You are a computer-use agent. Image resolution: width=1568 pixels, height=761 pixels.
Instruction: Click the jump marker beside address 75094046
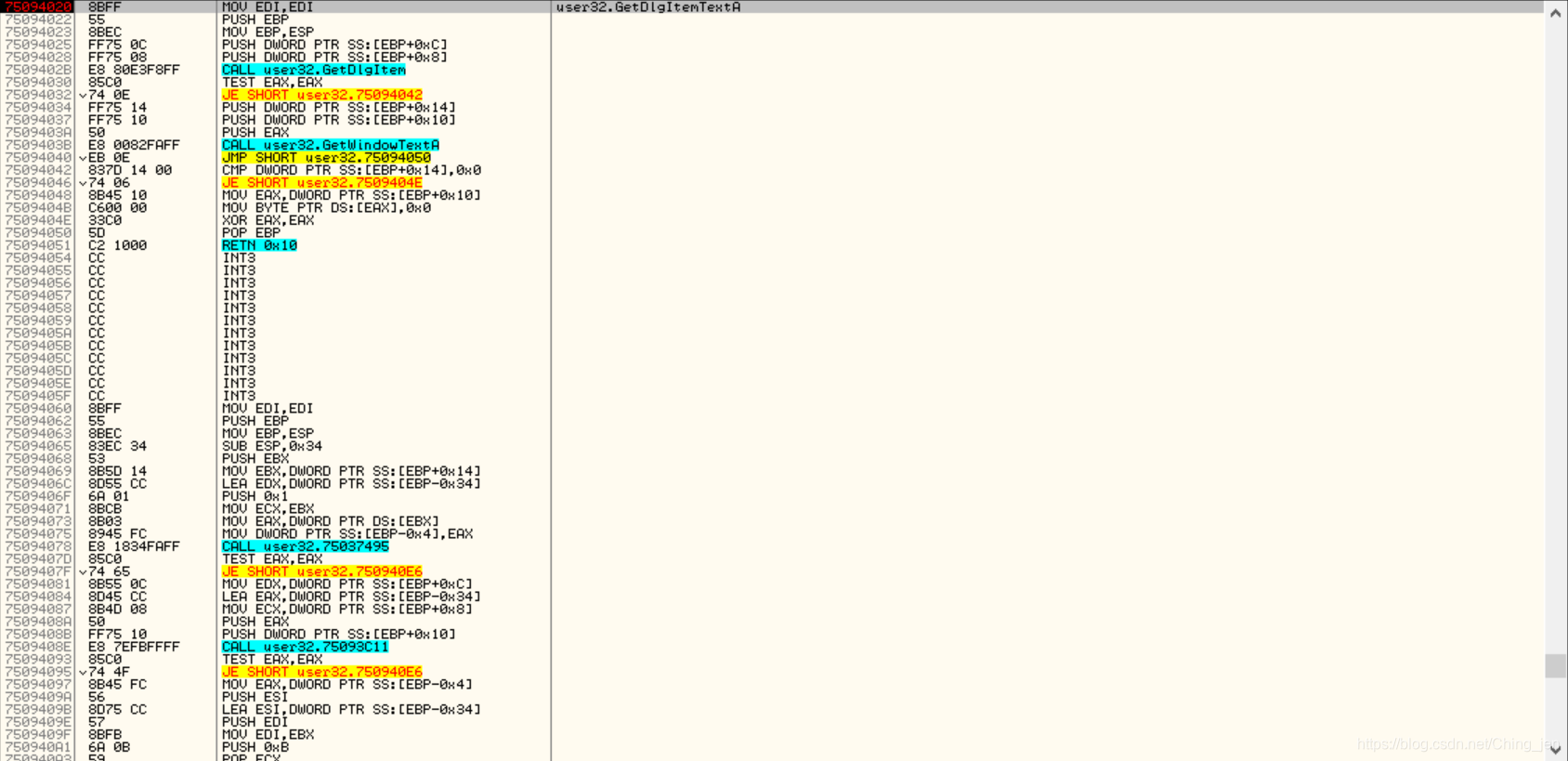83,183
